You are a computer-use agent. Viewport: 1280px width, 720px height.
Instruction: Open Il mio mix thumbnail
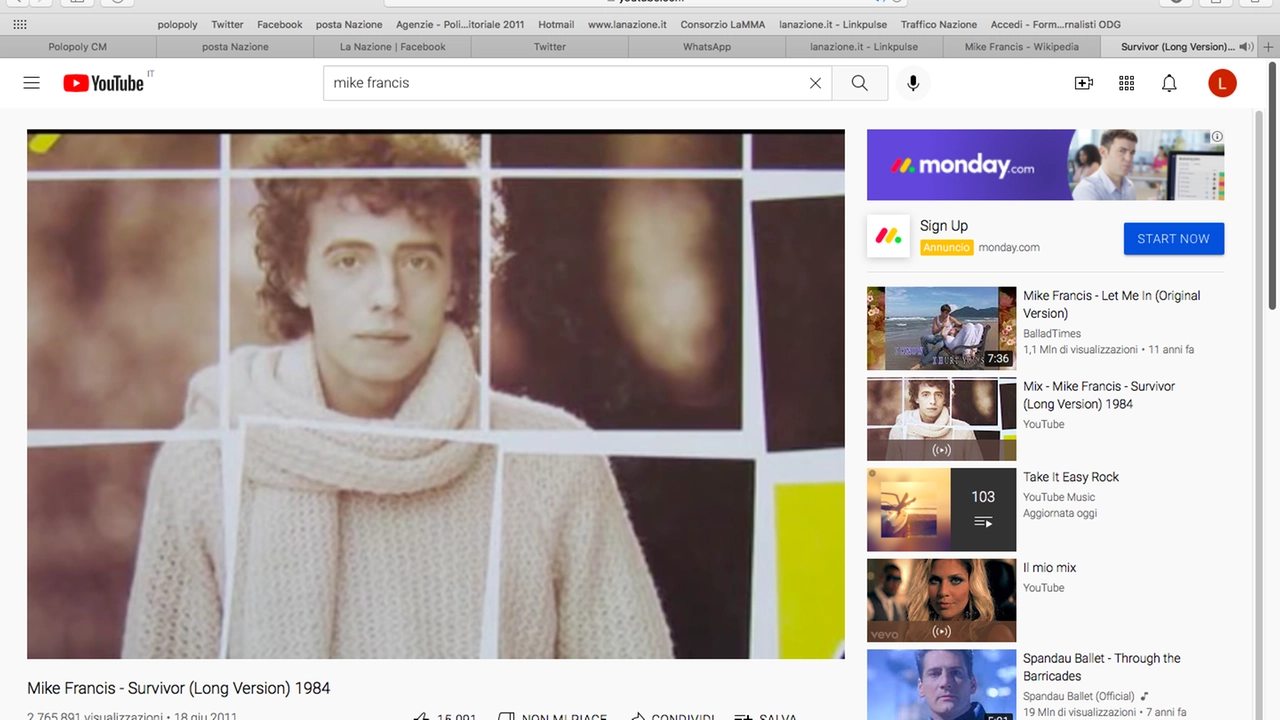coord(941,600)
